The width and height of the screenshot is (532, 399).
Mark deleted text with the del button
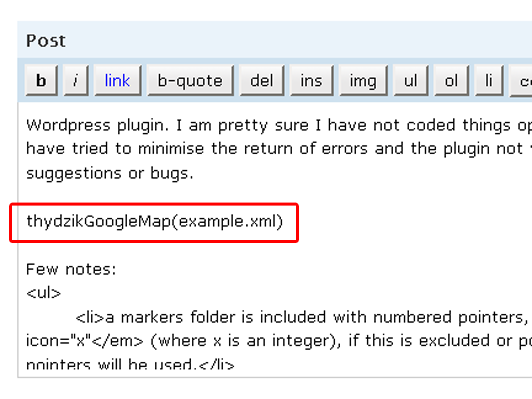point(262,80)
